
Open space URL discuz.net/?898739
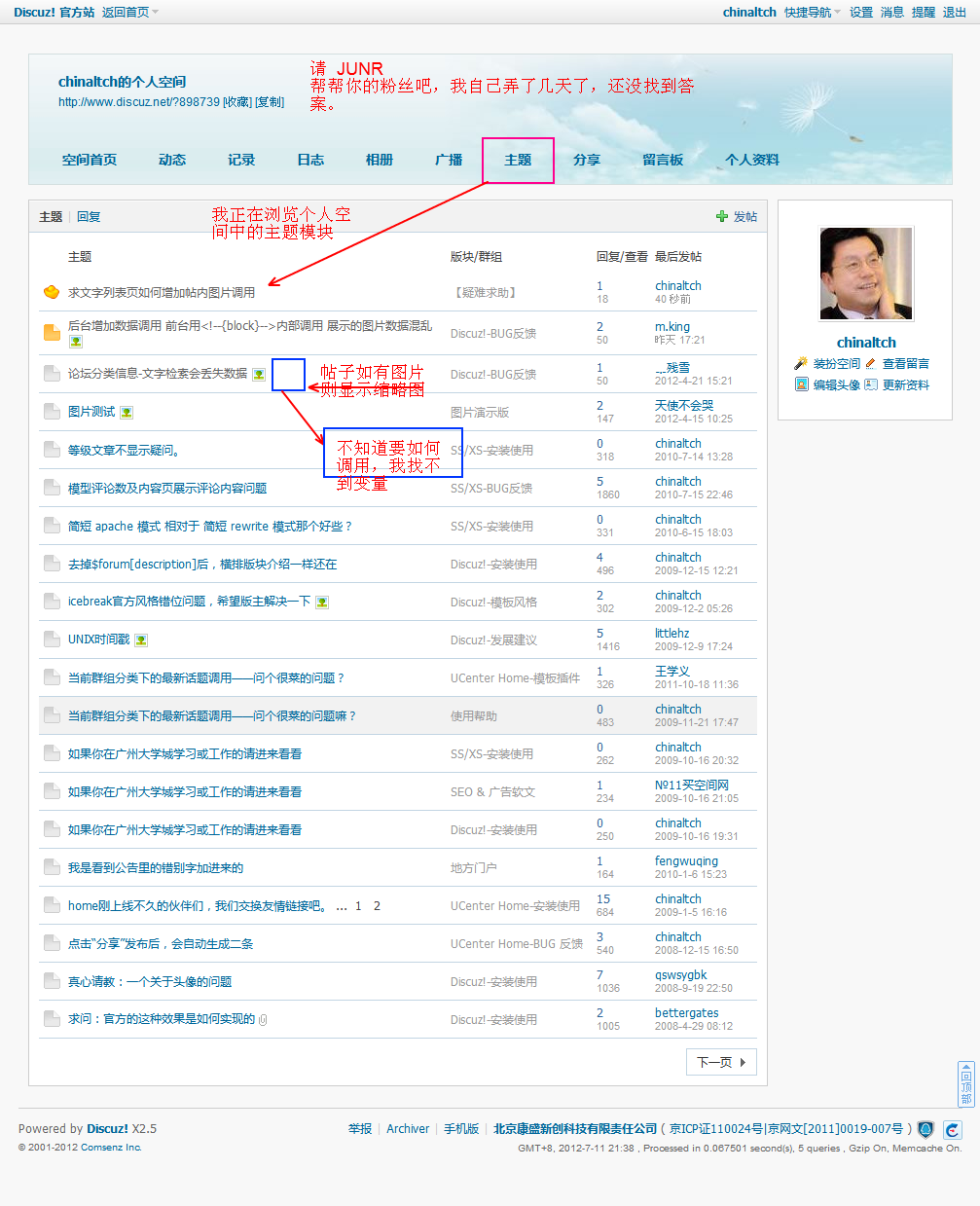[139, 102]
